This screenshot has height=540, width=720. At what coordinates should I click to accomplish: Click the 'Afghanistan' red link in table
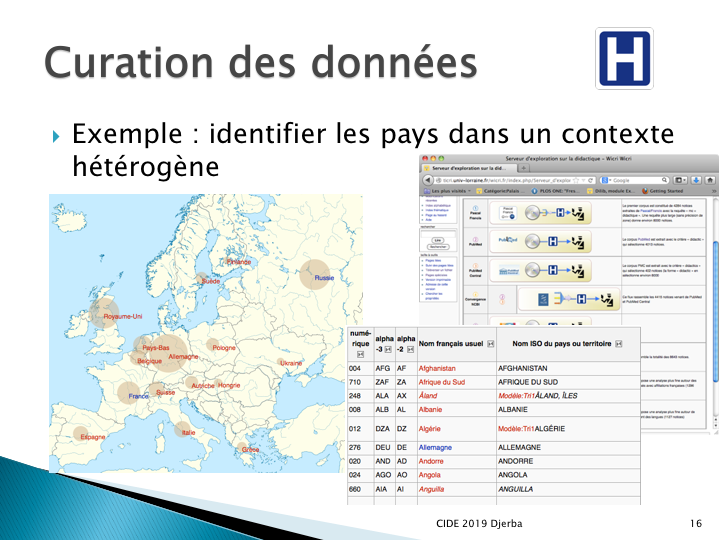pos(446,368)
